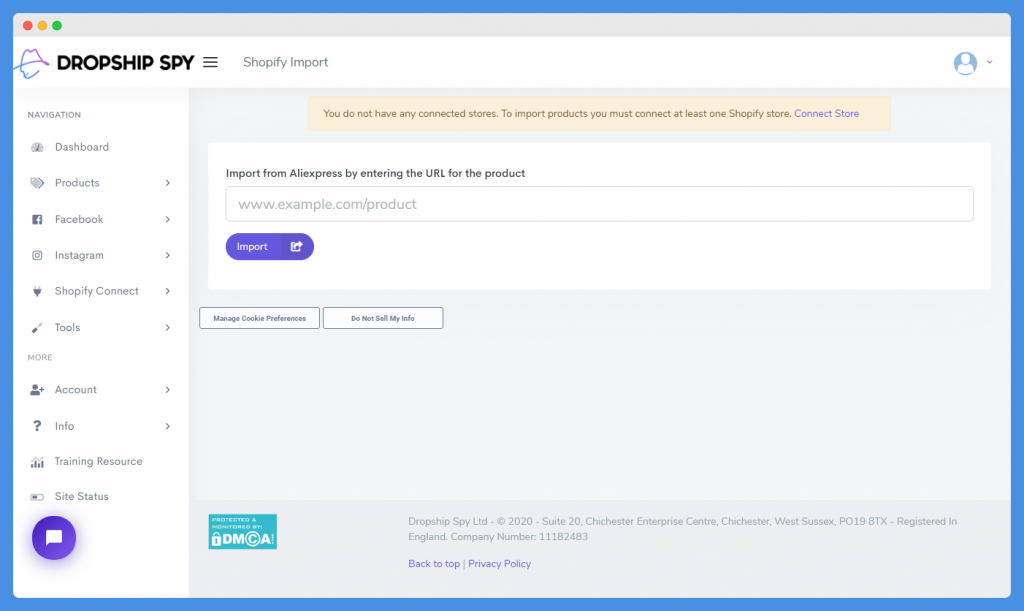Click the Dropship Spy hat logo
1024x611 pixels.
[x=33, y=63]
